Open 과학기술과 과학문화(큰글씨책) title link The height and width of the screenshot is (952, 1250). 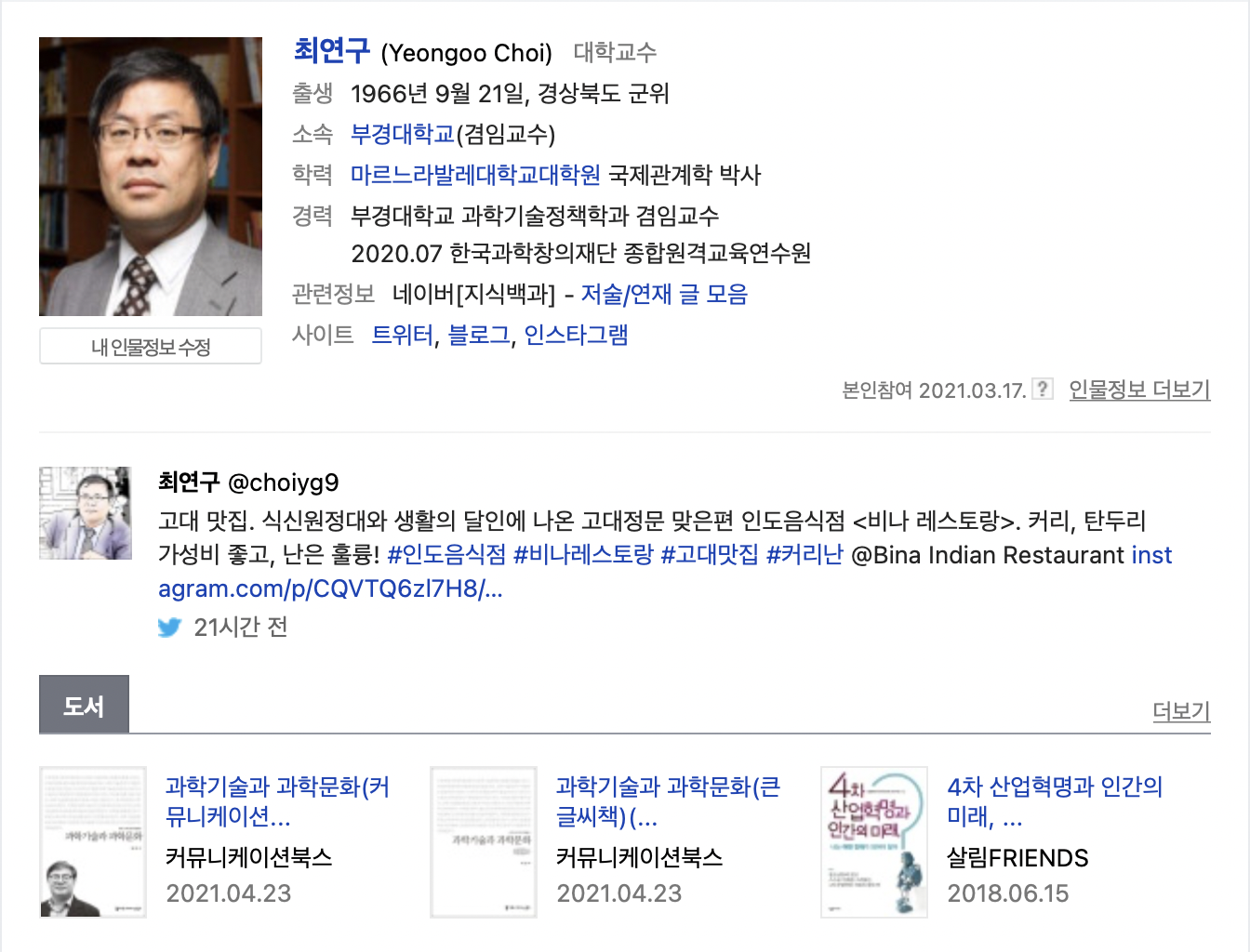point(668,801)
